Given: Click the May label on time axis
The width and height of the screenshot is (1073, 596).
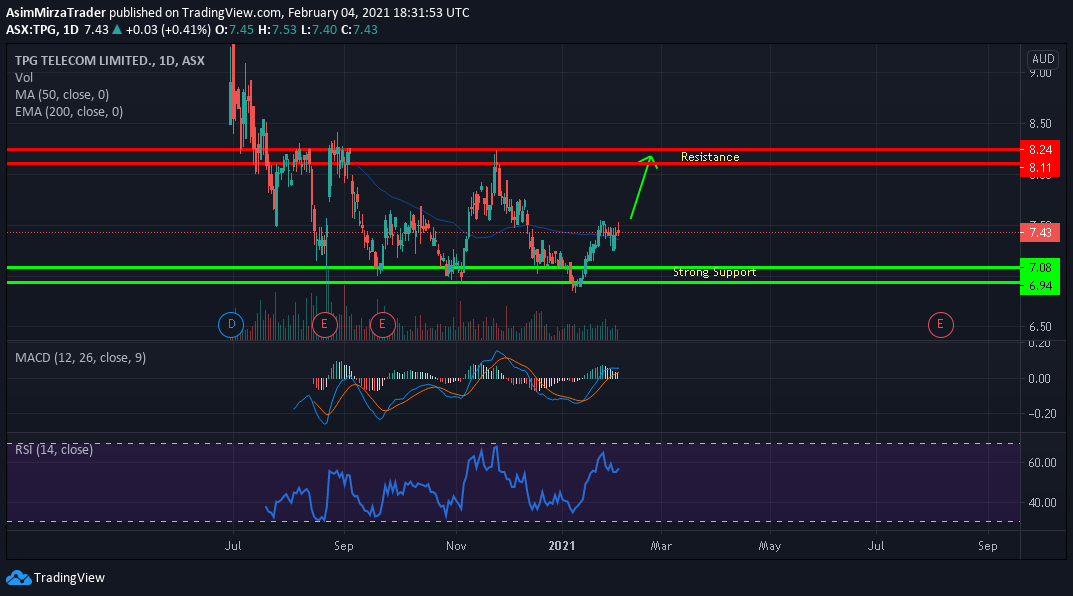Looking at the screenshot, I should coord(770,546).
